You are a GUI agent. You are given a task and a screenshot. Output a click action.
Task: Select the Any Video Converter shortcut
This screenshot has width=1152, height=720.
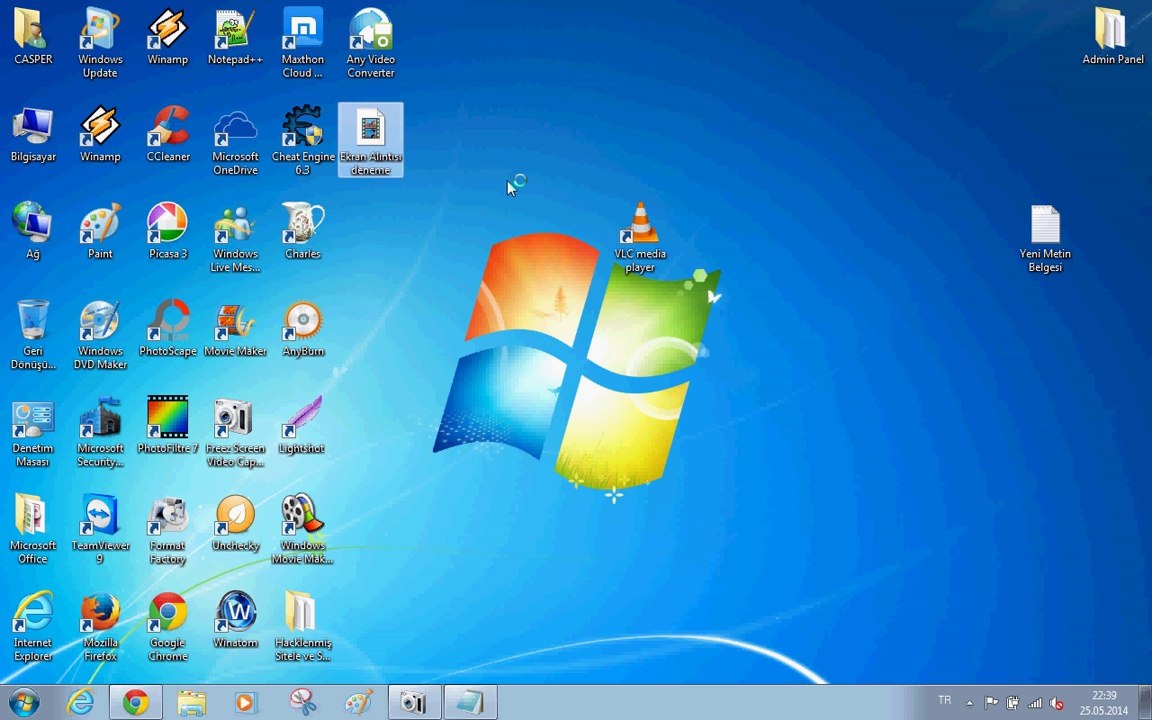tap(371, 43)
